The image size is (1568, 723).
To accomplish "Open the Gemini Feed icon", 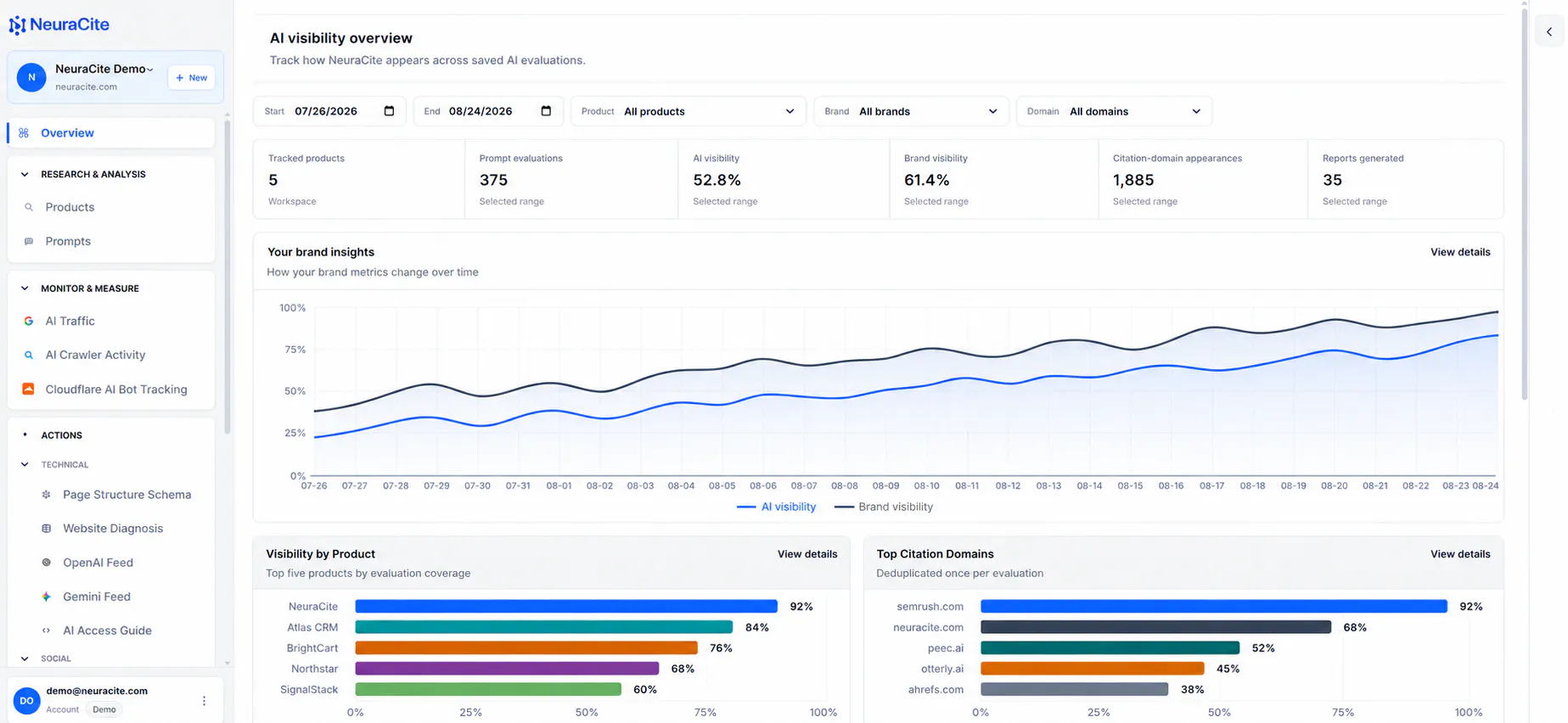I will tap(47, 597).
